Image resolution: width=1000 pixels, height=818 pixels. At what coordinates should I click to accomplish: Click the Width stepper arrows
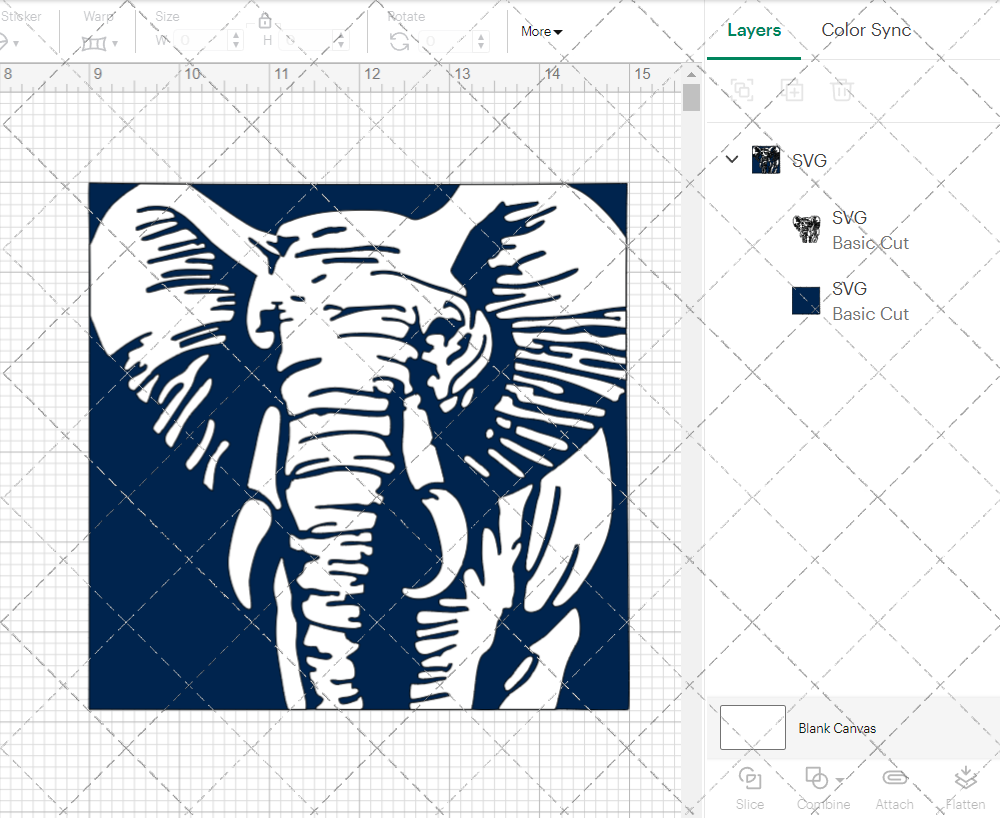[236, 41]
